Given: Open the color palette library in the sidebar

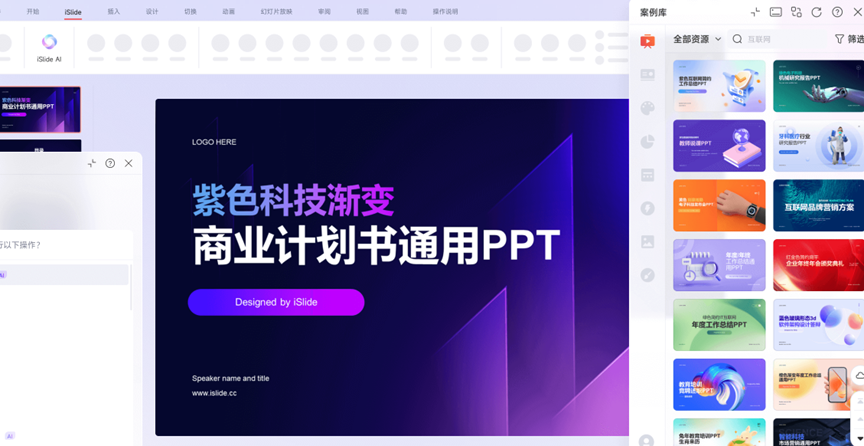Looking at the screenshot, I should 647,108.
